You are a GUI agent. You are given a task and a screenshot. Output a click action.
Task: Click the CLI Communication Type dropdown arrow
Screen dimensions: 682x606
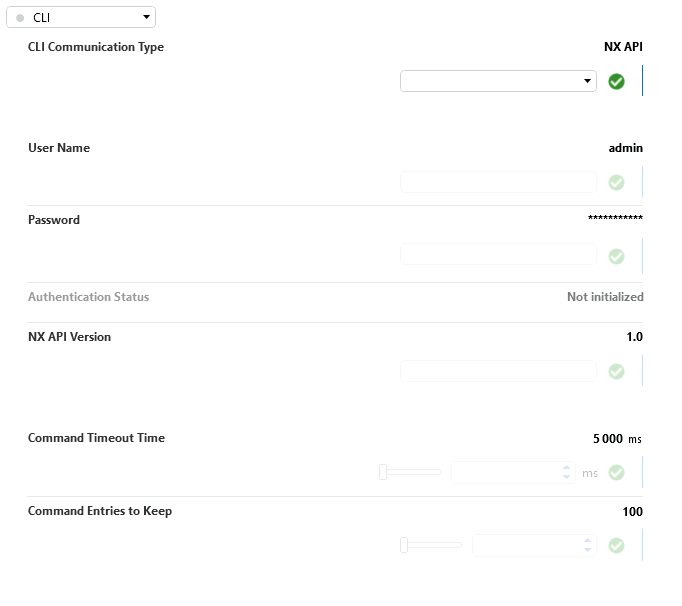(587, 81)
